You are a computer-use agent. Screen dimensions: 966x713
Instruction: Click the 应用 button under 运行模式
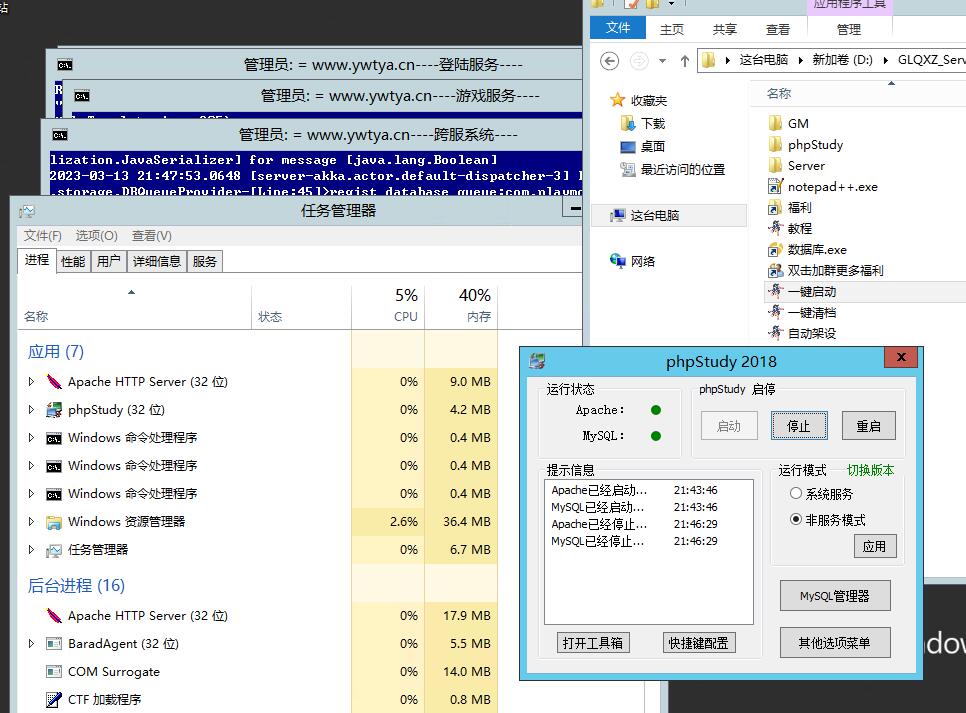pyautogui.click(x=875, y=546)
